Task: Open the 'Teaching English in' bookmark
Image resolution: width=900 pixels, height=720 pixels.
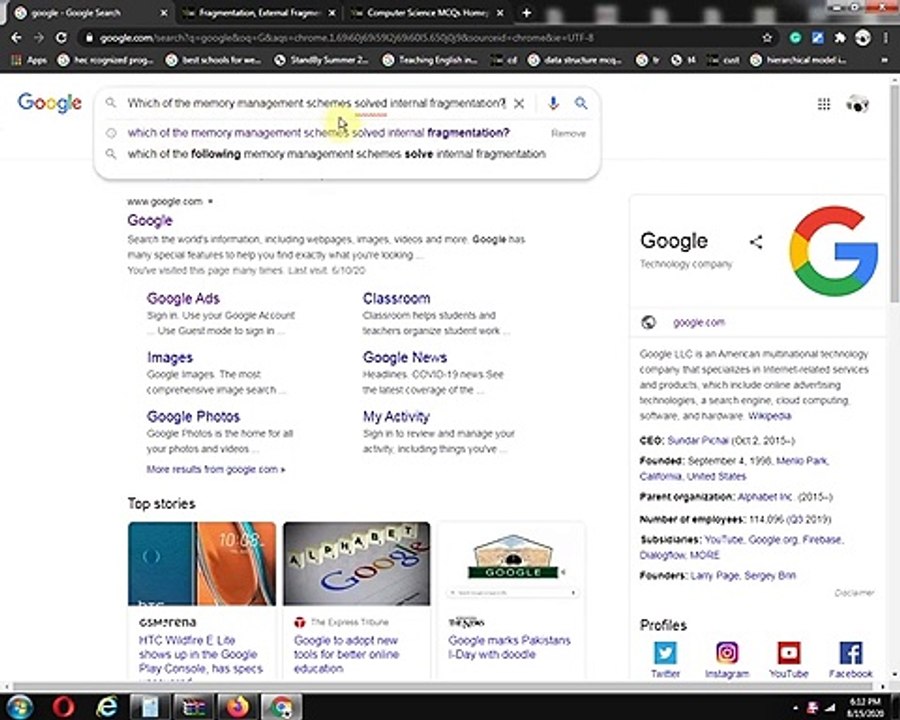Action: pyautogui.click(x=430, y=60)
